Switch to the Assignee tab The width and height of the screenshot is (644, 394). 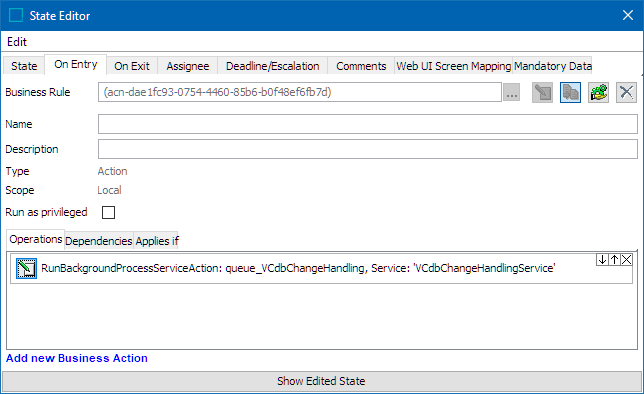[188, 66]
